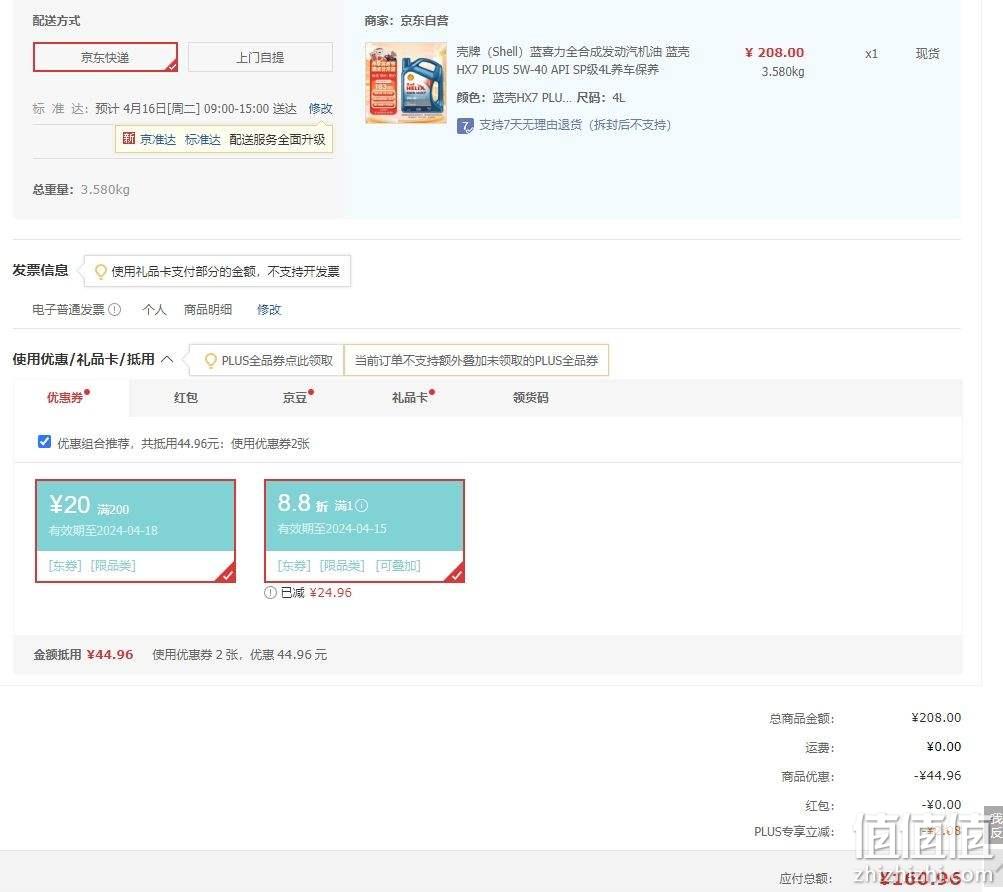
Task: Click the ¥208.00 product price
Action: pos(774,52)
